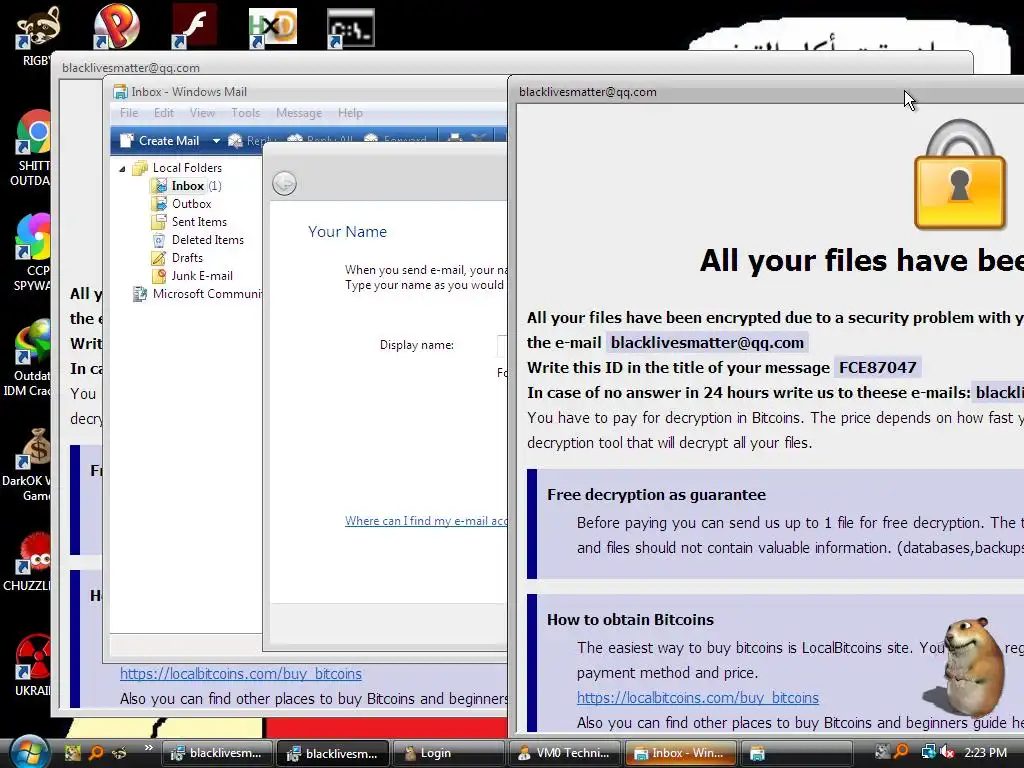The image size is (1024, 768).
Task: Click 'Where can I find my e-mail account' link
Action: [x=426, y=520]
